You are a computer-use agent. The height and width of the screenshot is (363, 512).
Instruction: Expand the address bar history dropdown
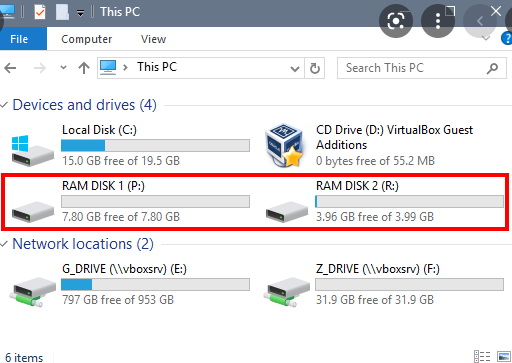(295, 69)
